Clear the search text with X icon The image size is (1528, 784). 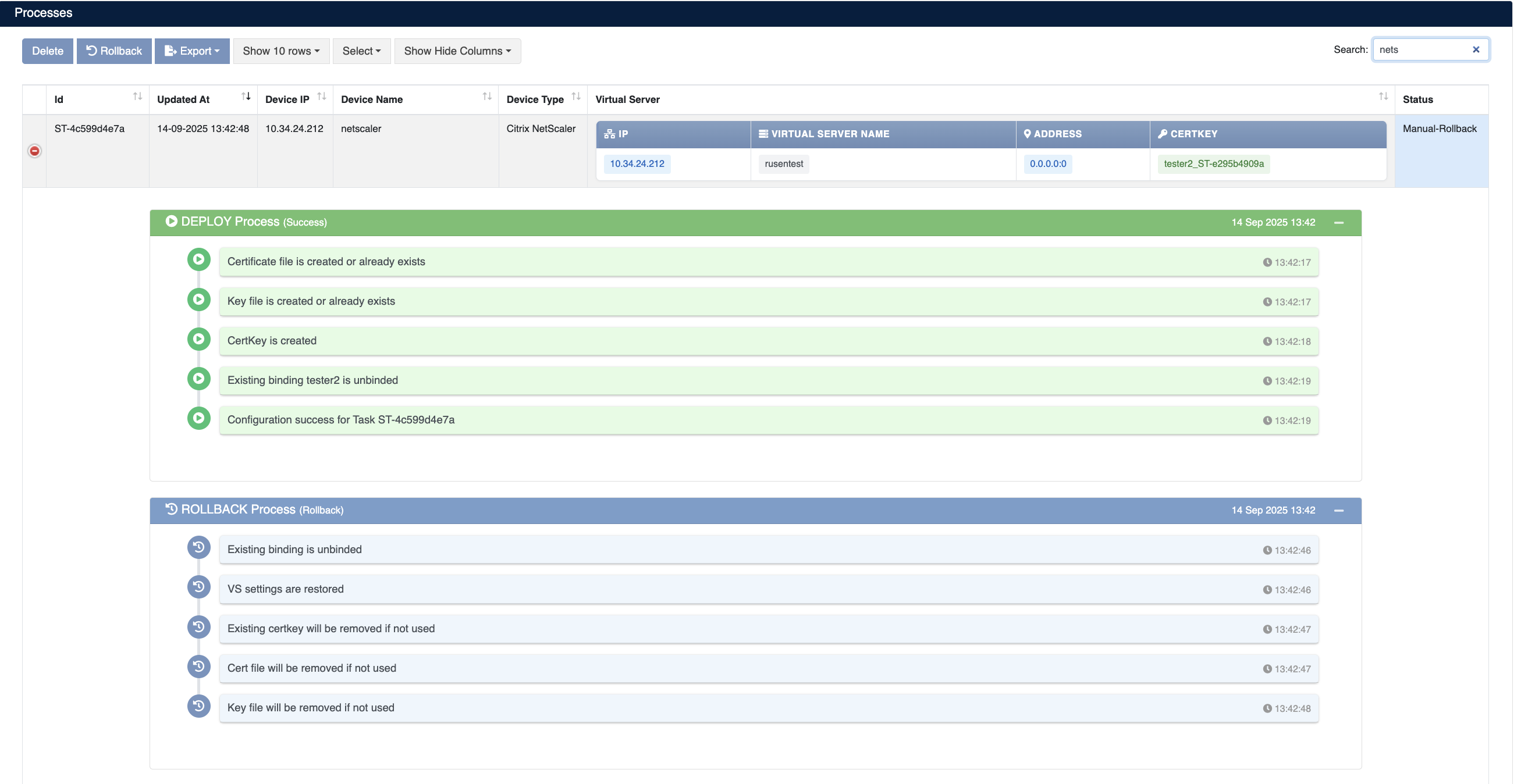pos(1476,50)
